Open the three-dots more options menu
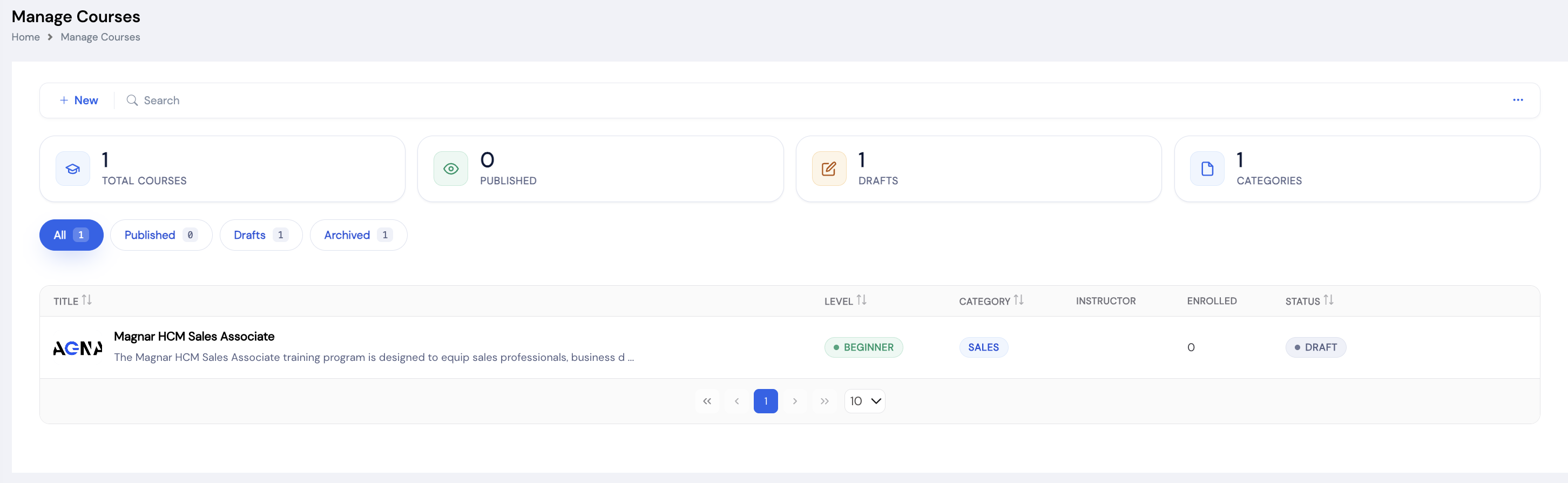1568x483 pixels. point(1517,100)
